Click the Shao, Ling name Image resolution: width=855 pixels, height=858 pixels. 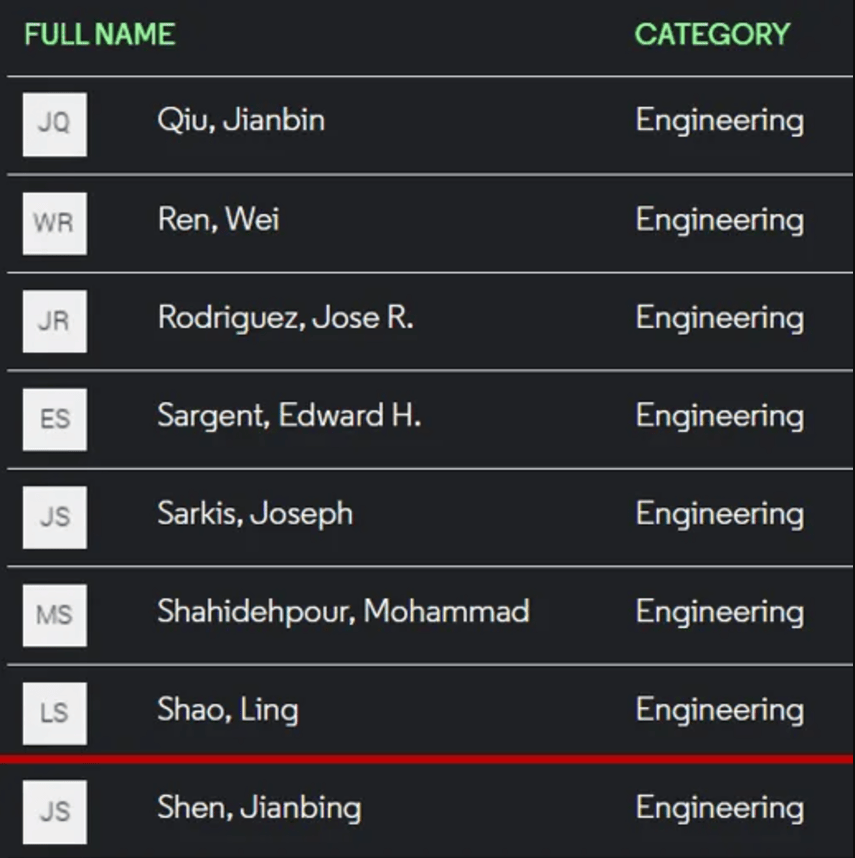227,709
